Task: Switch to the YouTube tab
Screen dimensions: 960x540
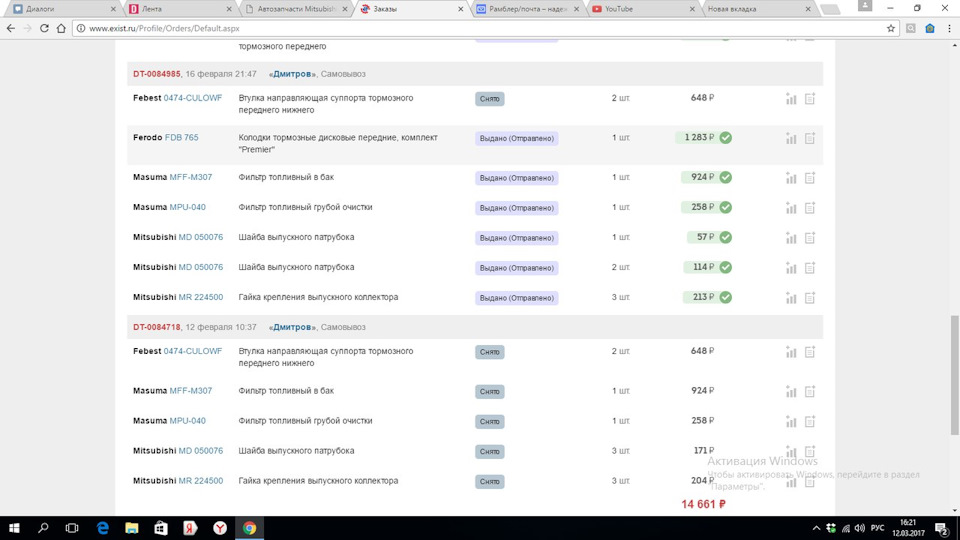Action: 643,9
